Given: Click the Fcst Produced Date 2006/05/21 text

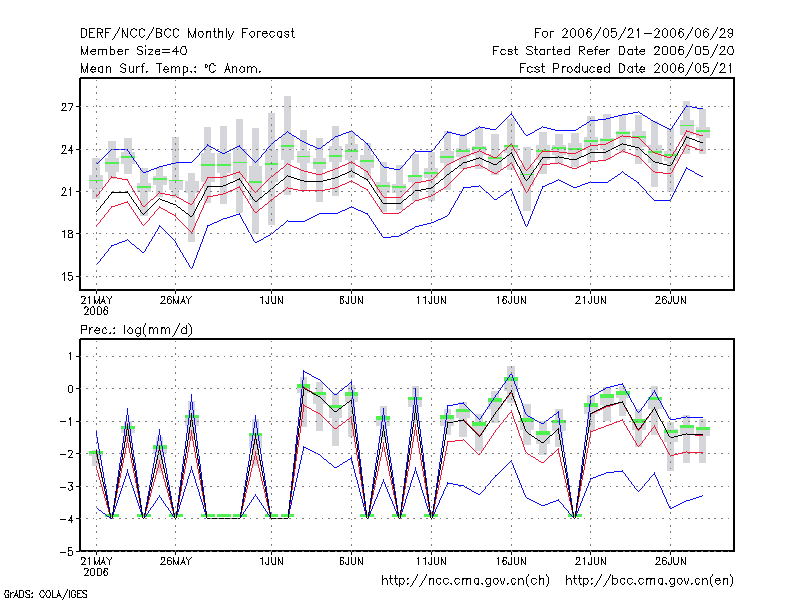Looking at the screenshot, I should pyautogui.click(x=627, y=68).
